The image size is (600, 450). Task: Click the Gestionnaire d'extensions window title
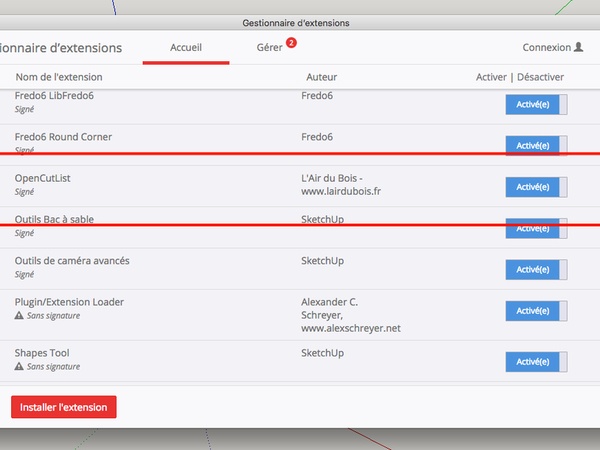pos(296,23)
